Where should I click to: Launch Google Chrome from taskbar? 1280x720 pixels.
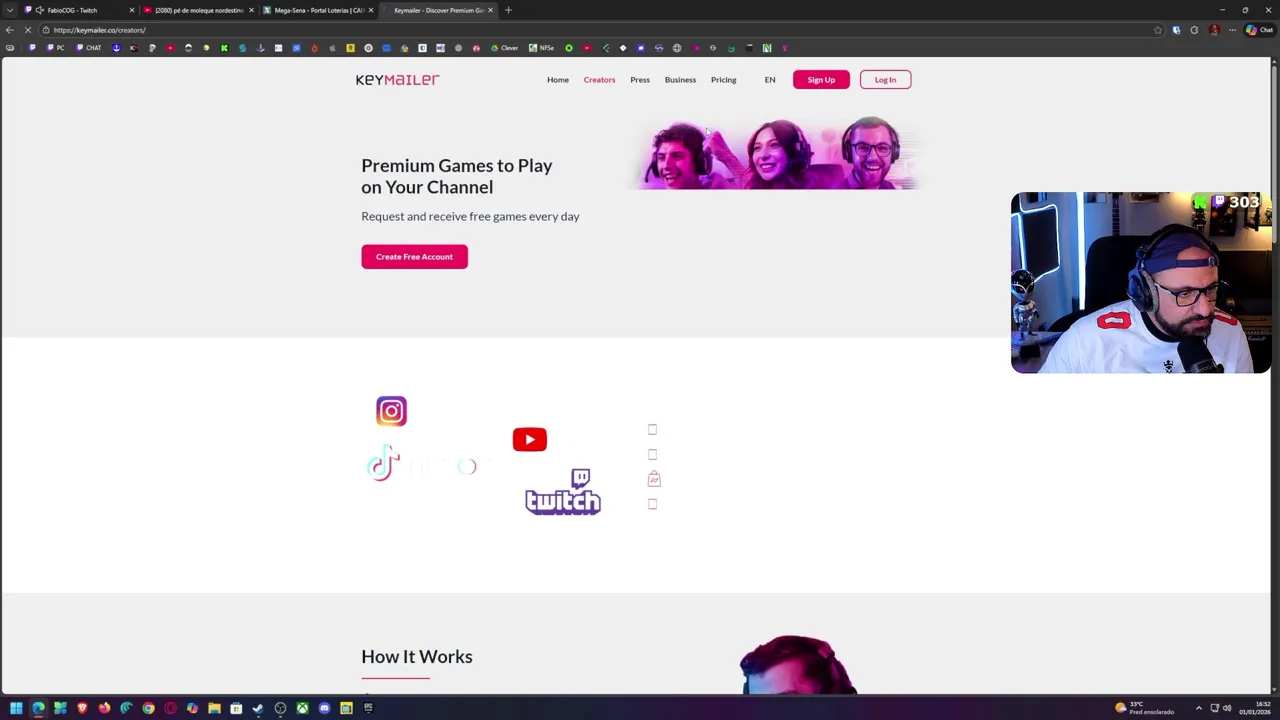(x=148, y=709)
